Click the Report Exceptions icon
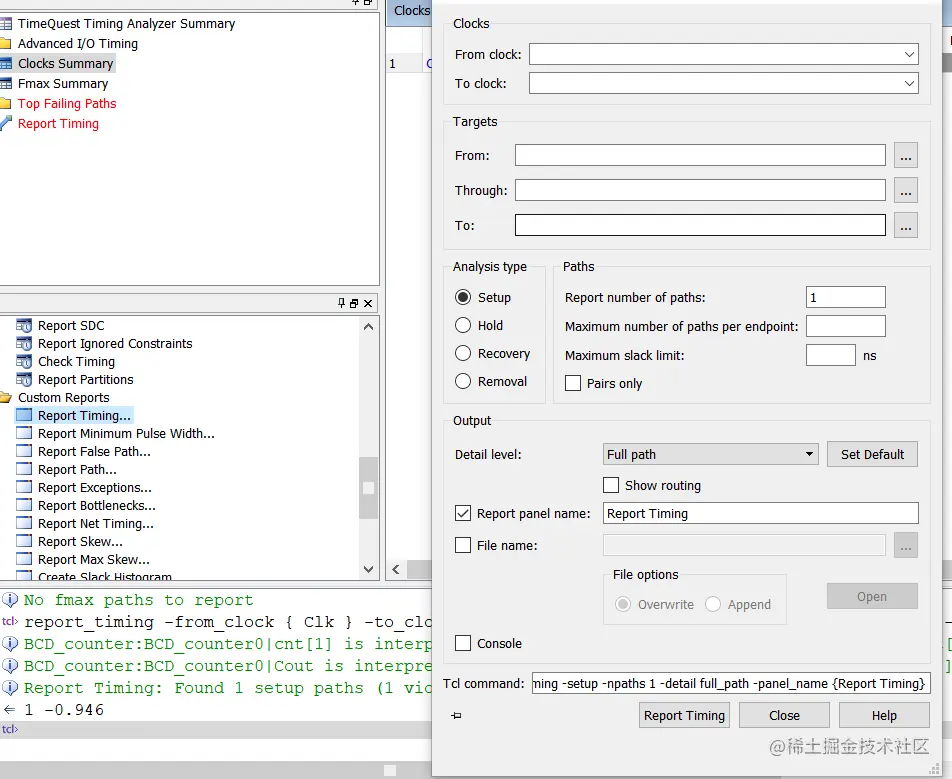This screenshot has width=952, height=779. tap(24, 488)
